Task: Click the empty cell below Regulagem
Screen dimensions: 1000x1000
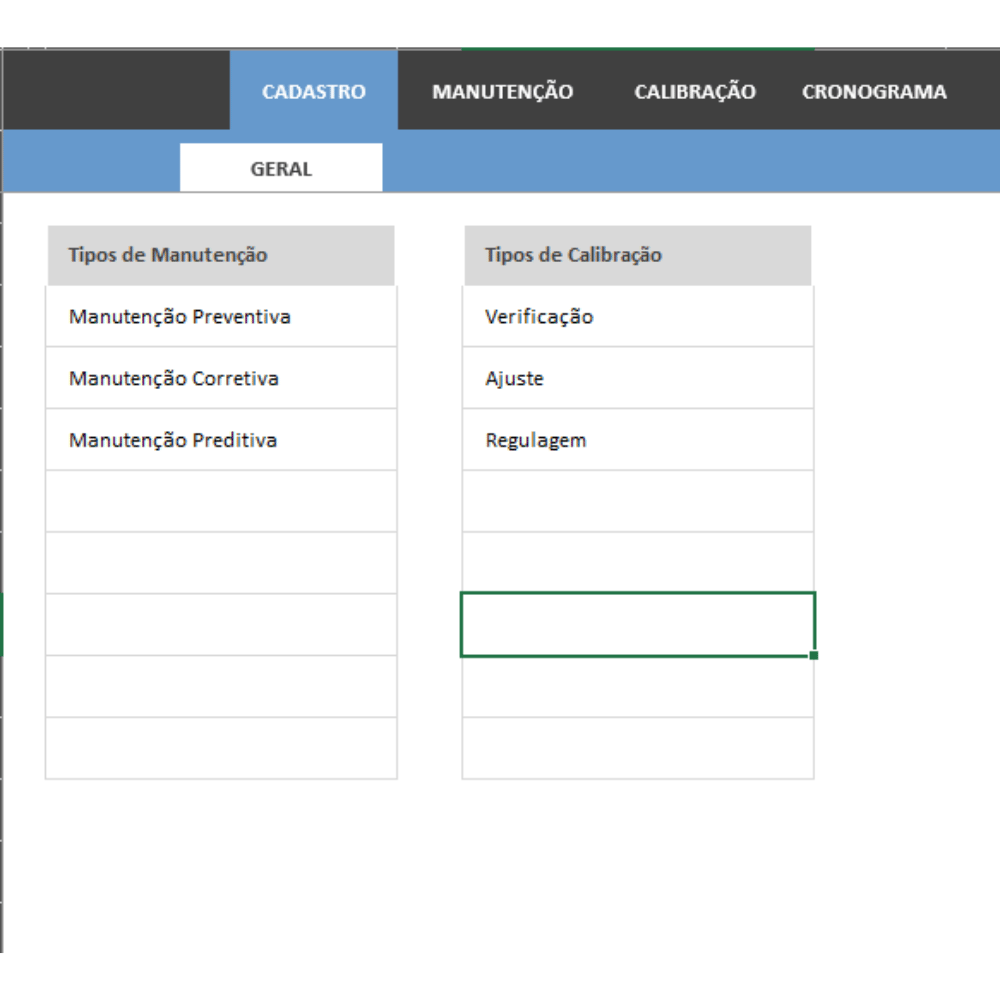Action: tap(638, 501)
